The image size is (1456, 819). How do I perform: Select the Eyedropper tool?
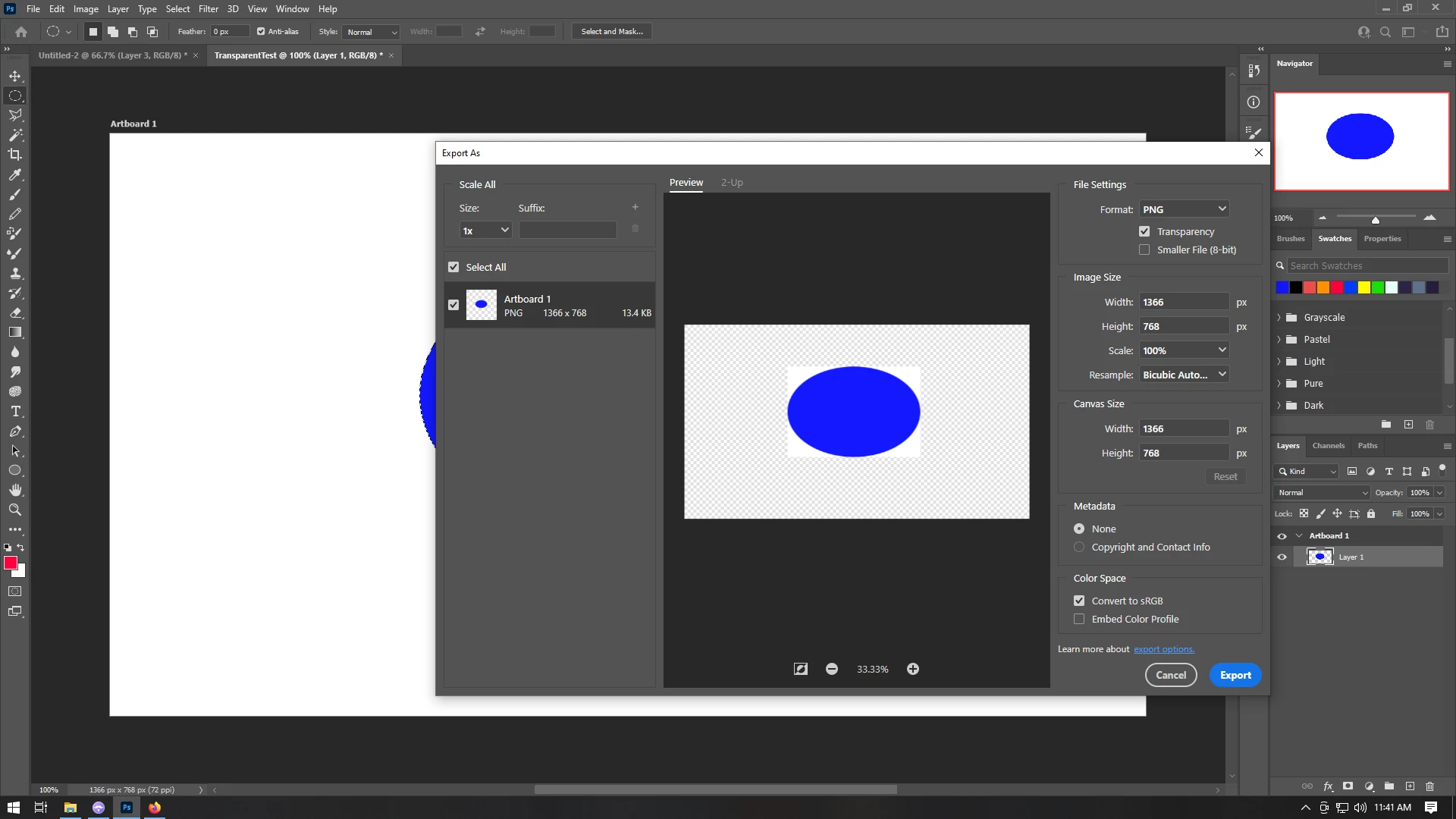coord(15,174)
